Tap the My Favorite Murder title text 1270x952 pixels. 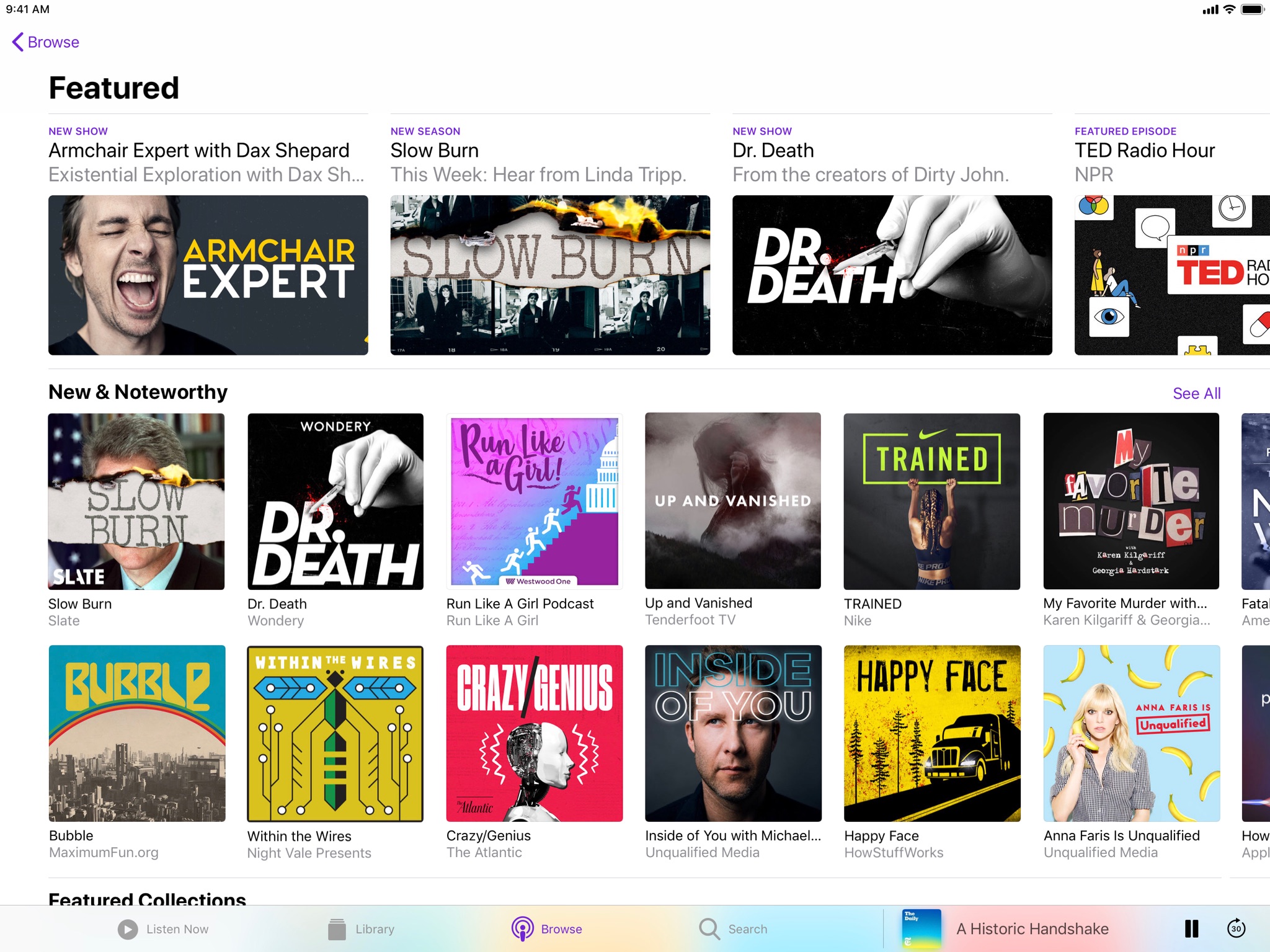[x=1126, y=603]
